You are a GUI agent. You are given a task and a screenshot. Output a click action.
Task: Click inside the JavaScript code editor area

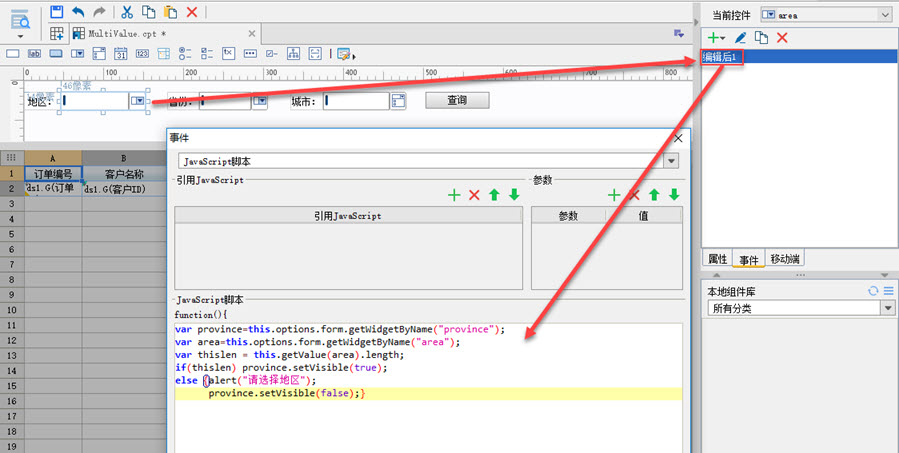pos(428,387)
